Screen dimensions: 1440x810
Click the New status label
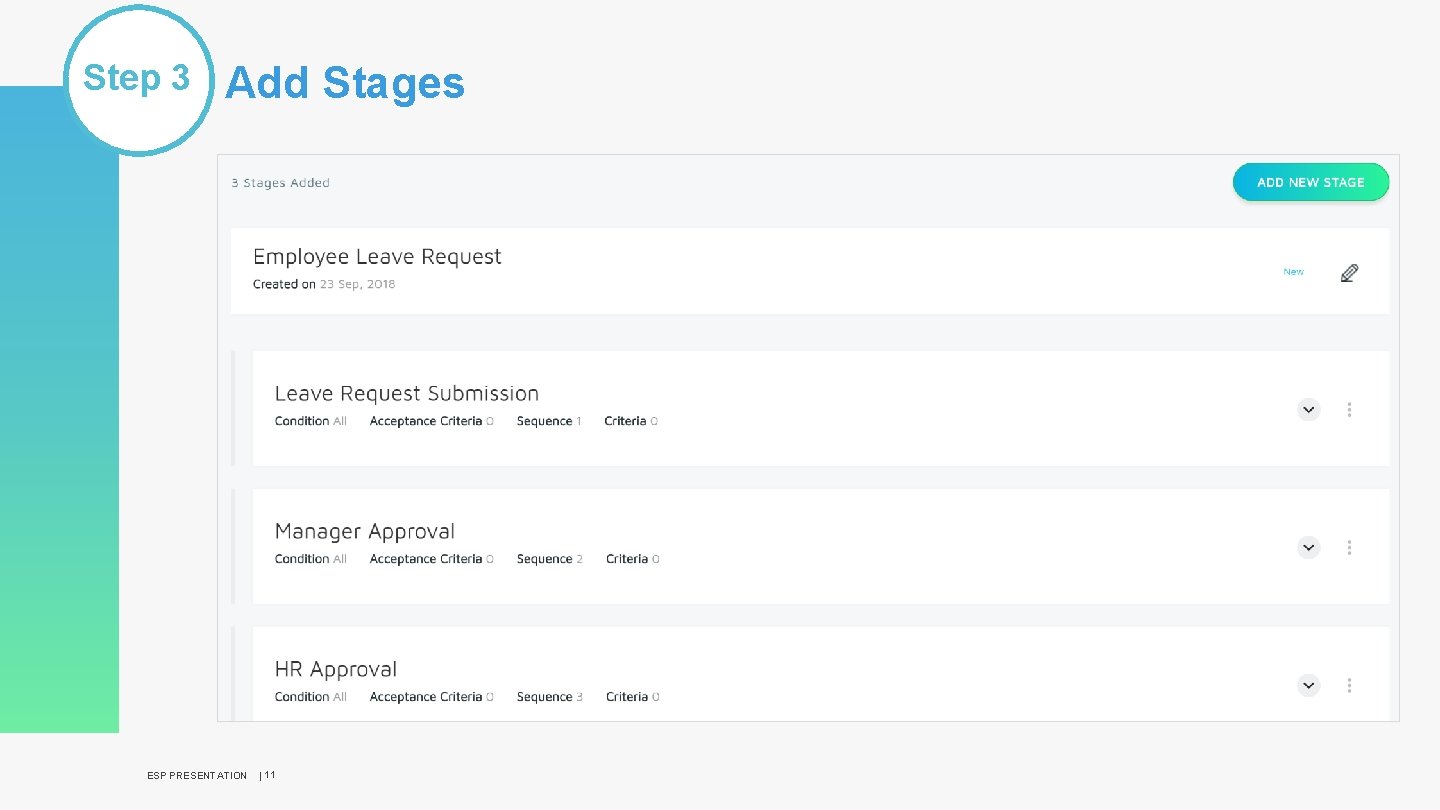pos(1293,271)
